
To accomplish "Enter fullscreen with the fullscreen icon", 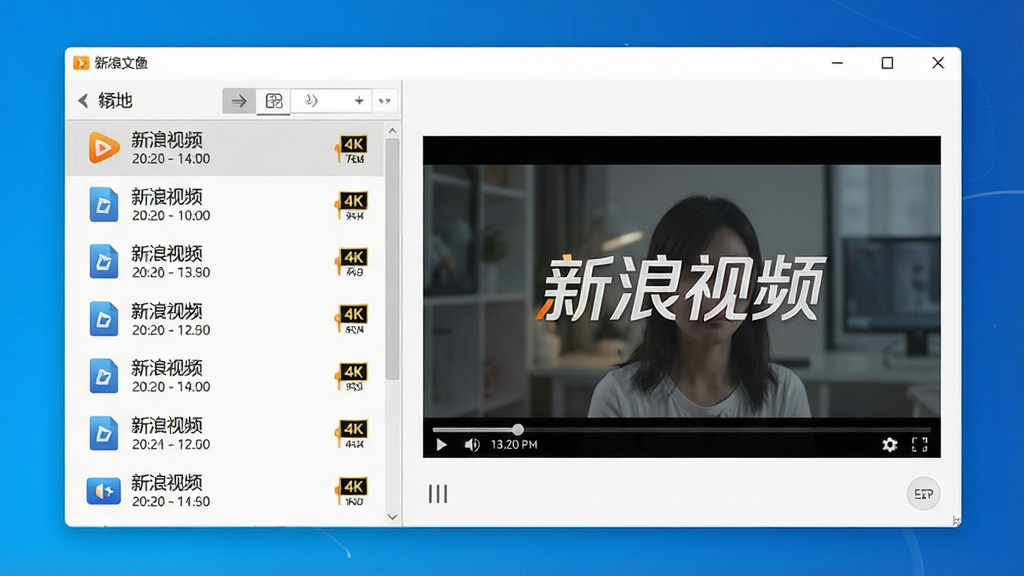I will click(920, 445).
